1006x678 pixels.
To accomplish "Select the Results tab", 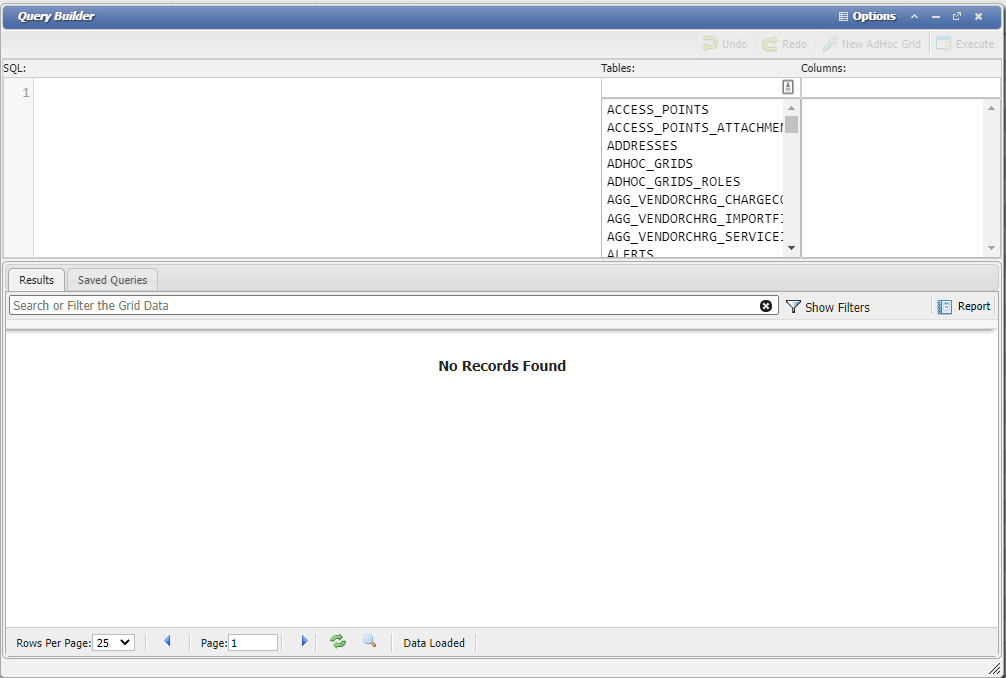I will point(37,280).
